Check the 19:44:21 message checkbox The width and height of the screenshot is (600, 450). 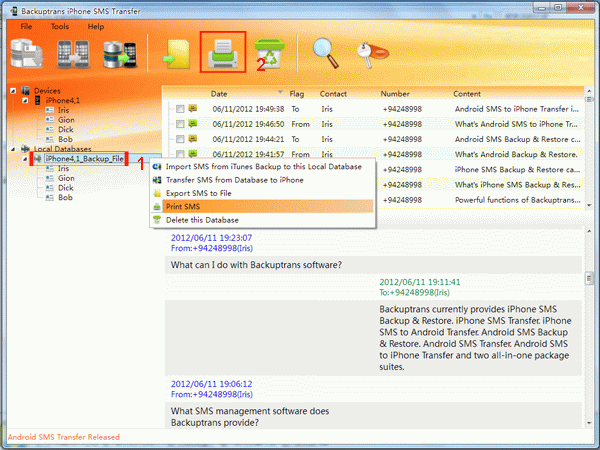coord(180,139)
